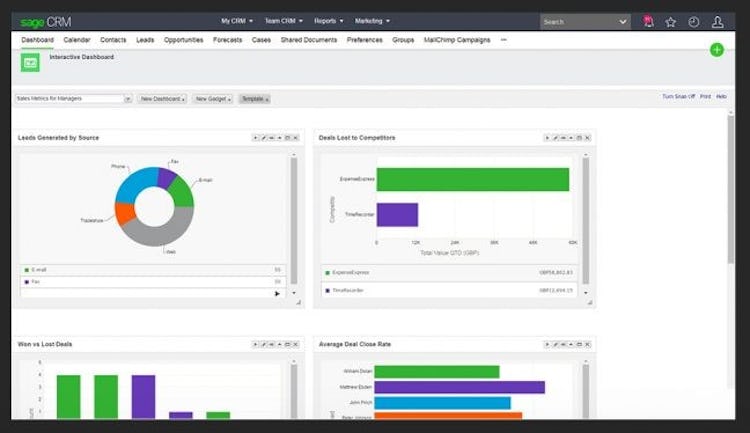Edit Leads Generated by Source gadget pencil
This screenshot has height=433, width=750.
(264, 138)
